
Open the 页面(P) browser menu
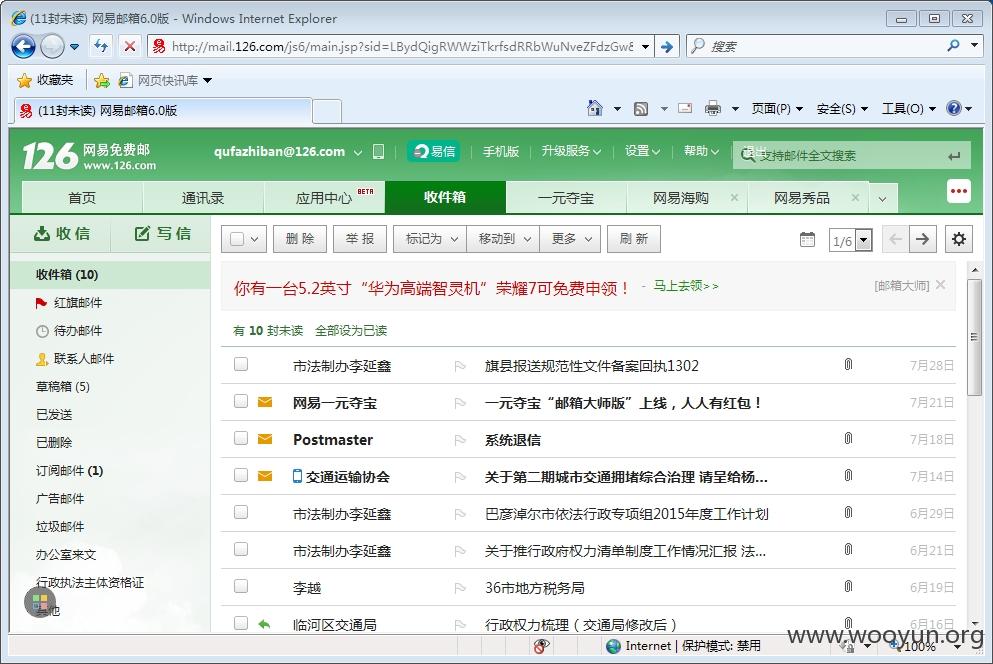776,109
